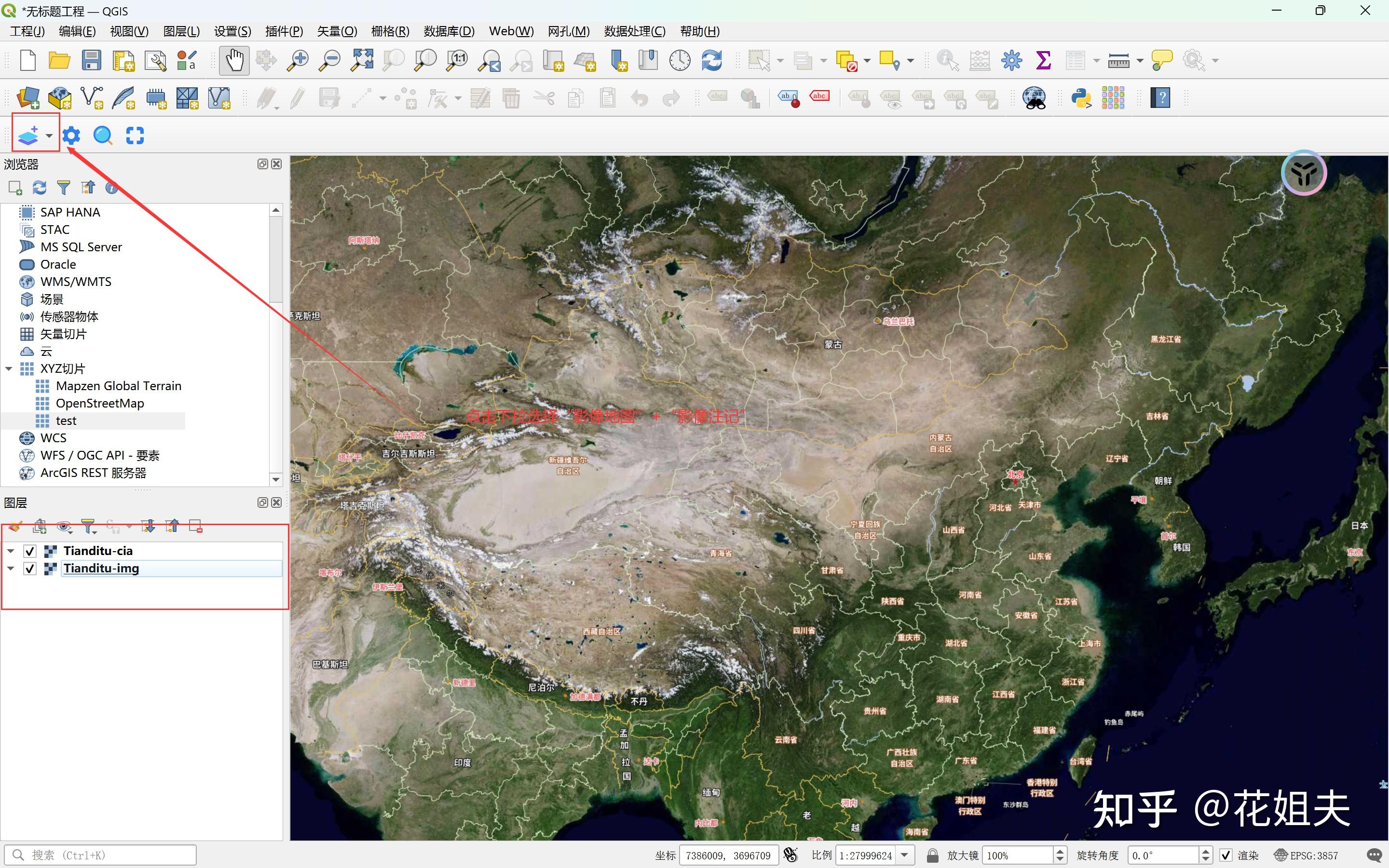Expand the Tianditu-cia layer legend
This screenshot has height=868, width=1389.
pyautogui.click(x=11, y=551)
